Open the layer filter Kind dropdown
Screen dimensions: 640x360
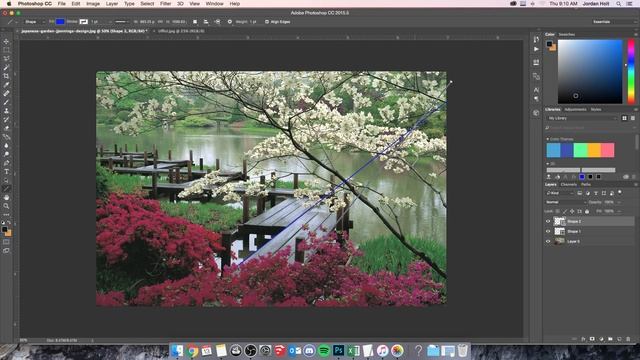559,193
